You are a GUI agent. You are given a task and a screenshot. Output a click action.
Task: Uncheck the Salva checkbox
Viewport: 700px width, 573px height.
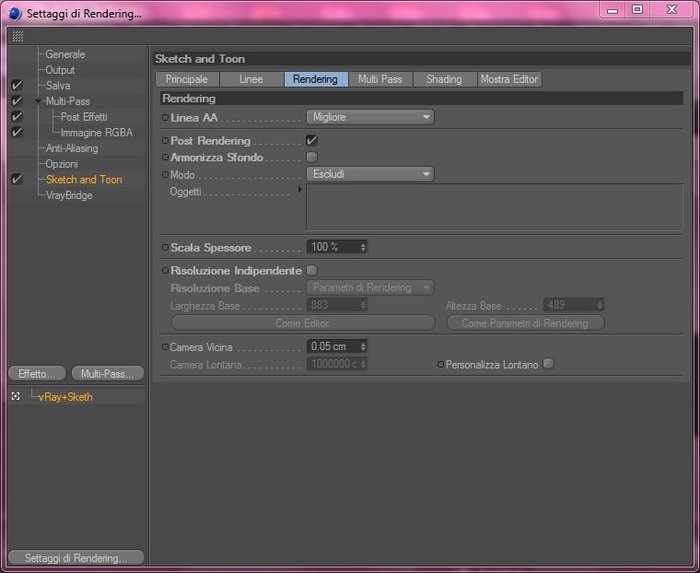(x=17, y=85)
